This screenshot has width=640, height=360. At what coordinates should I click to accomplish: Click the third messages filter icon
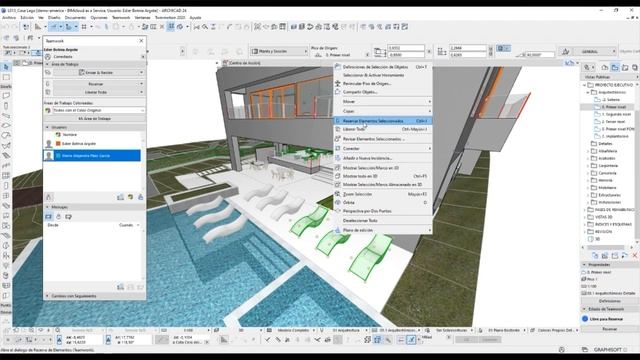pyautogui.click(x=68, y=217)
